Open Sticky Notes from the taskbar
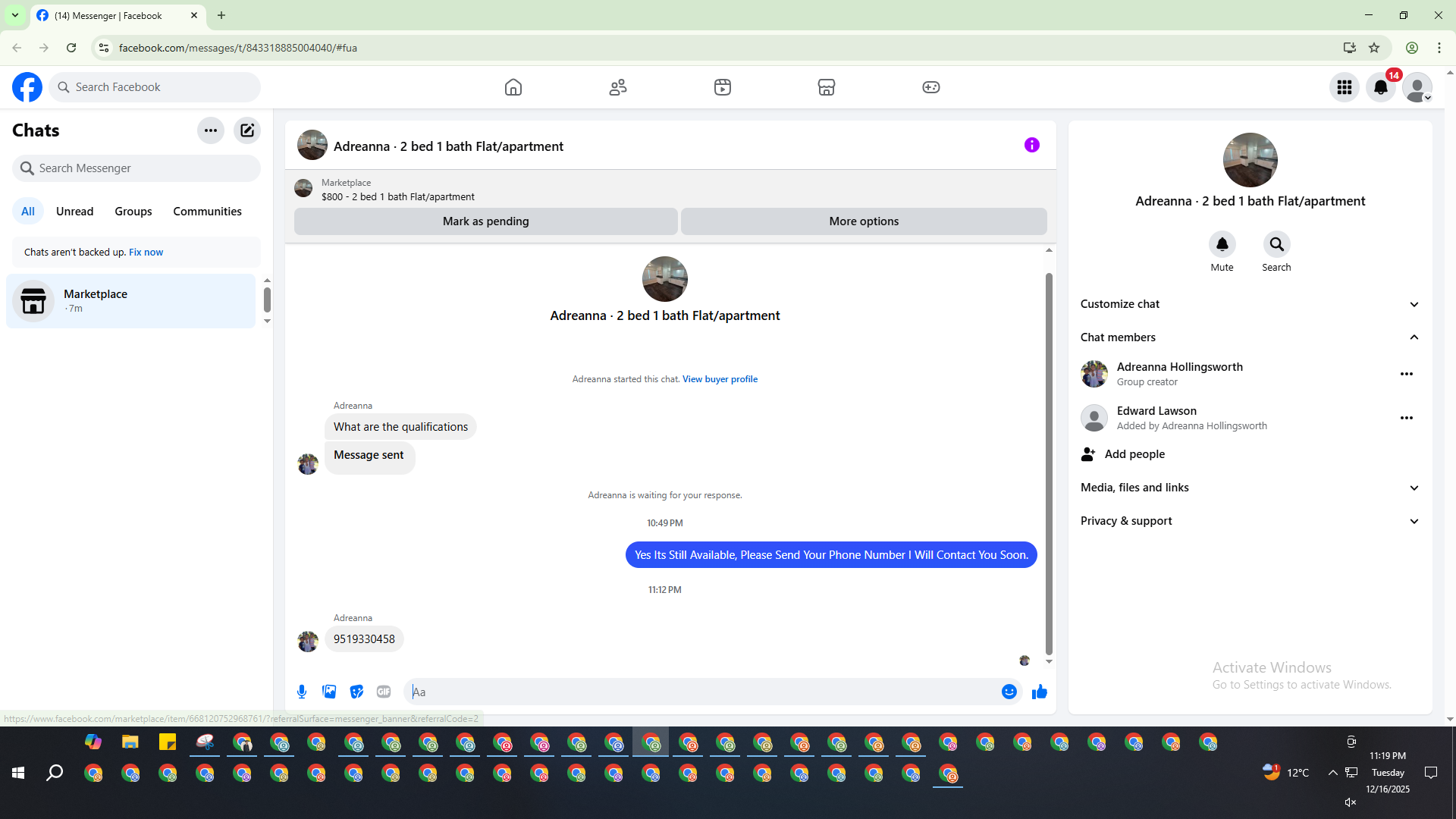This screenshot has width=1456, height=819. (168, 742)
